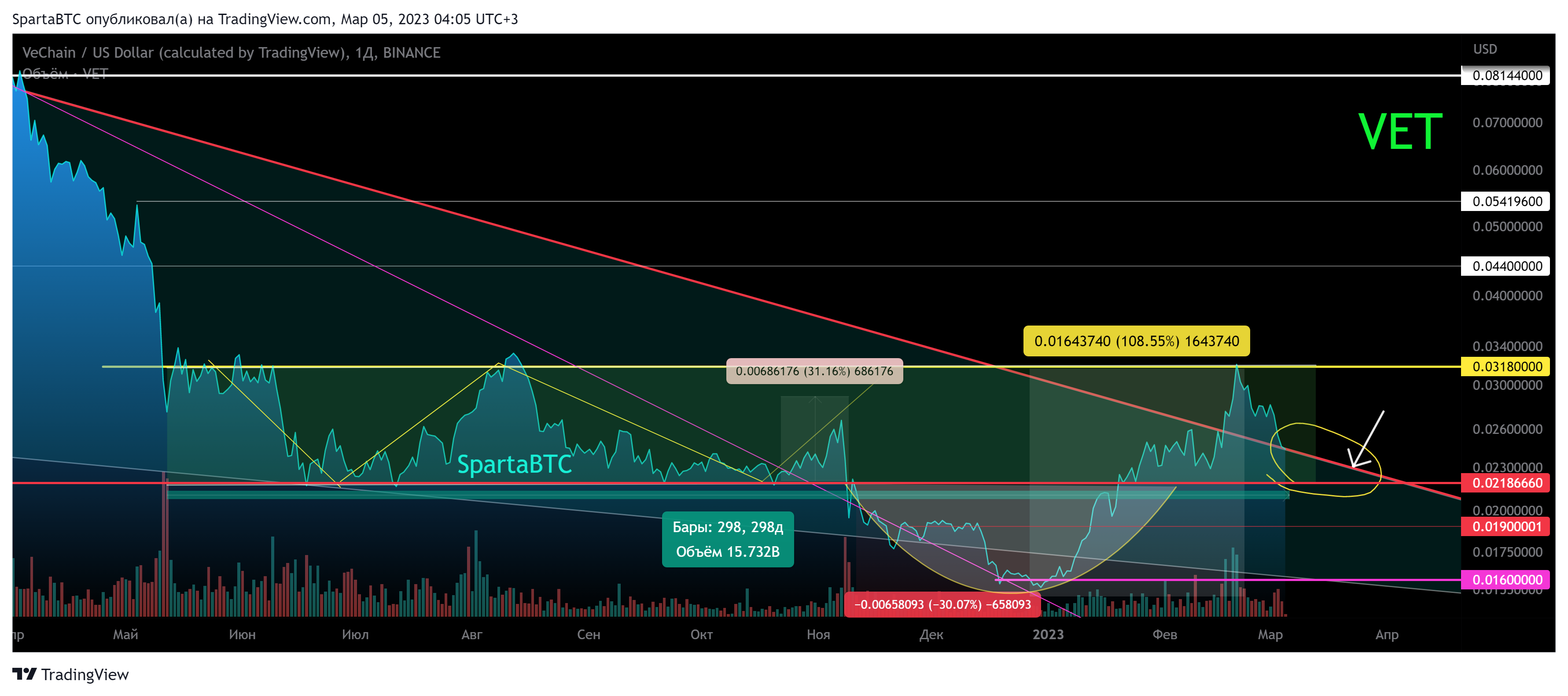The width and height of the screenshot is (1568, 696).
Task: Click the 0.06000000 price scale value
Action: click(1507, 170)
